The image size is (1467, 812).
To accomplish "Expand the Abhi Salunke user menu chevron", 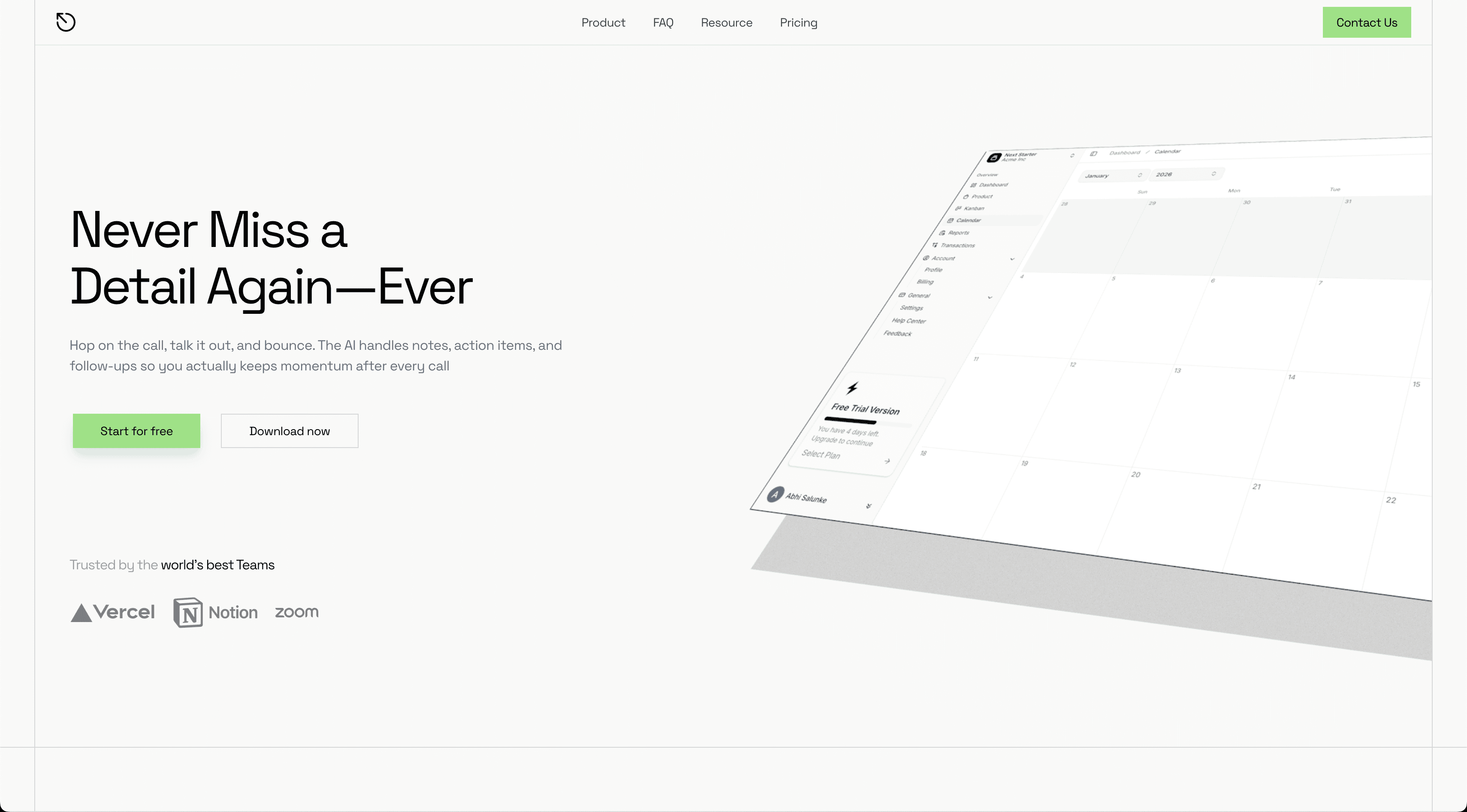I will (869, 506).
